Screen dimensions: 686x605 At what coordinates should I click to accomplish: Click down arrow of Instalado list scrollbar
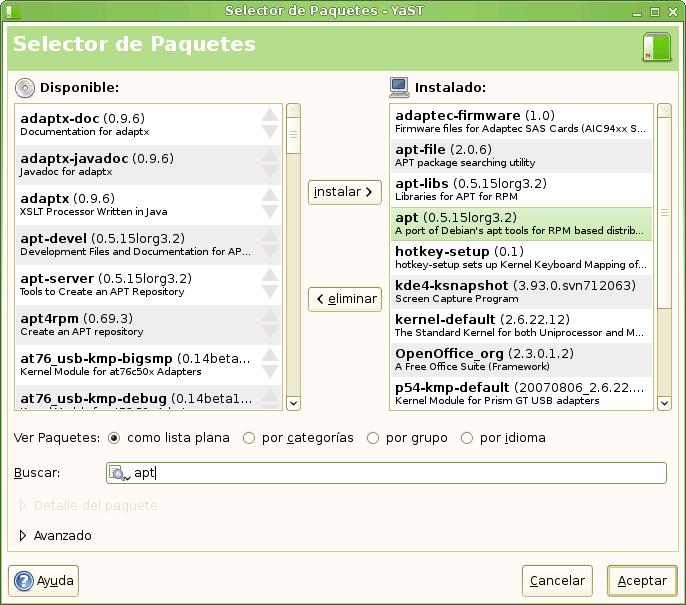[664, 403]
